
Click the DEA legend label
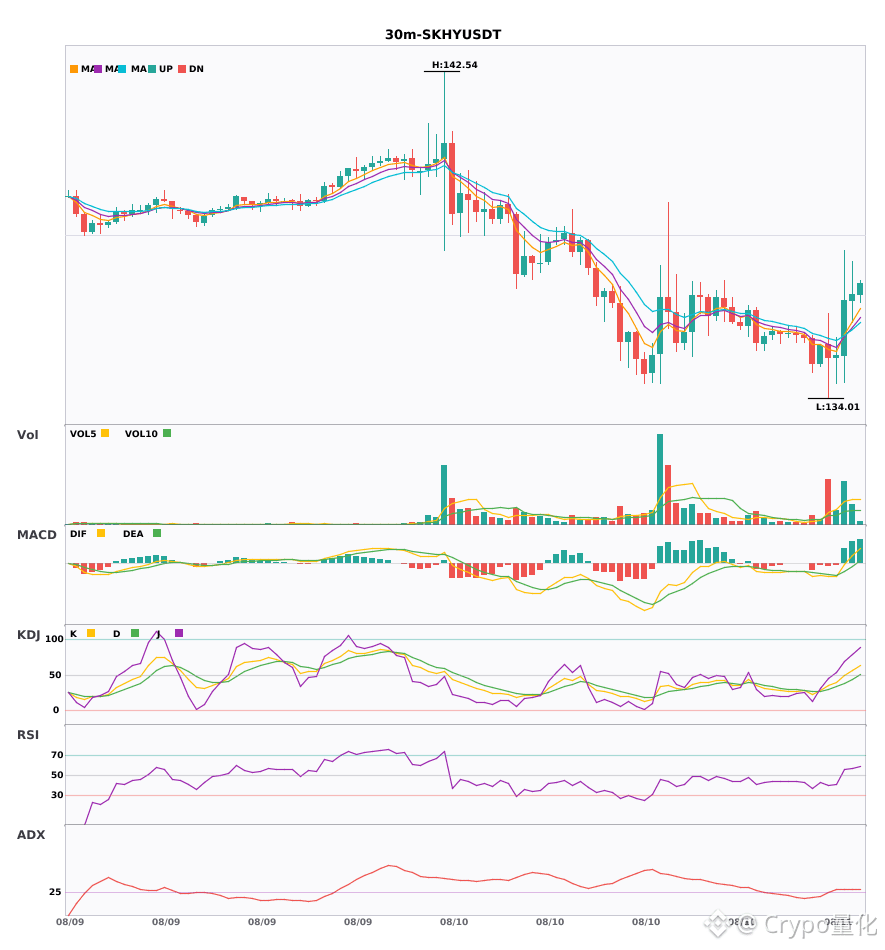pyautogui.click(x=133, y=534)
